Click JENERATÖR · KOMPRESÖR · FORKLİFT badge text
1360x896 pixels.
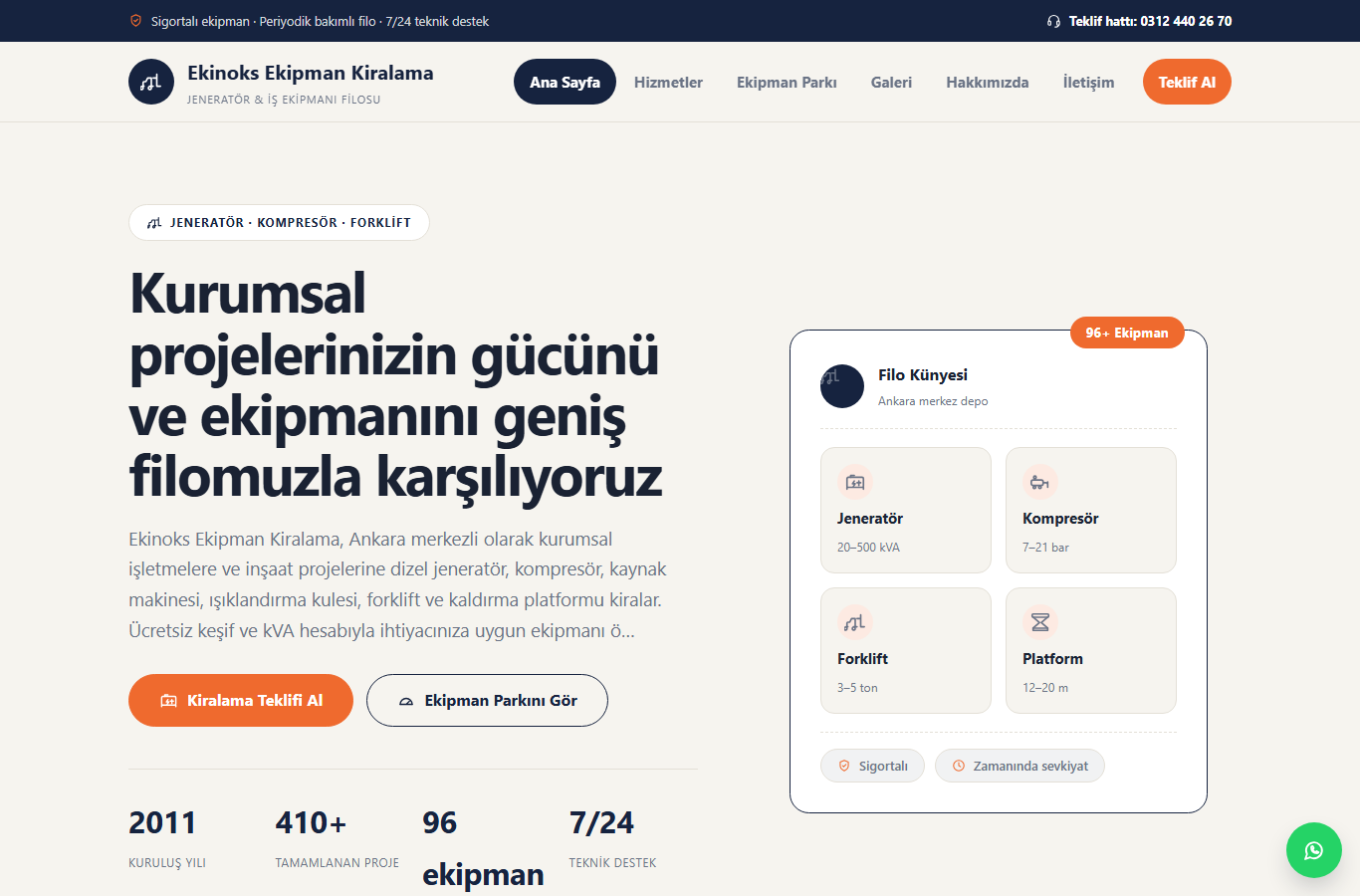tap(291, 223)
